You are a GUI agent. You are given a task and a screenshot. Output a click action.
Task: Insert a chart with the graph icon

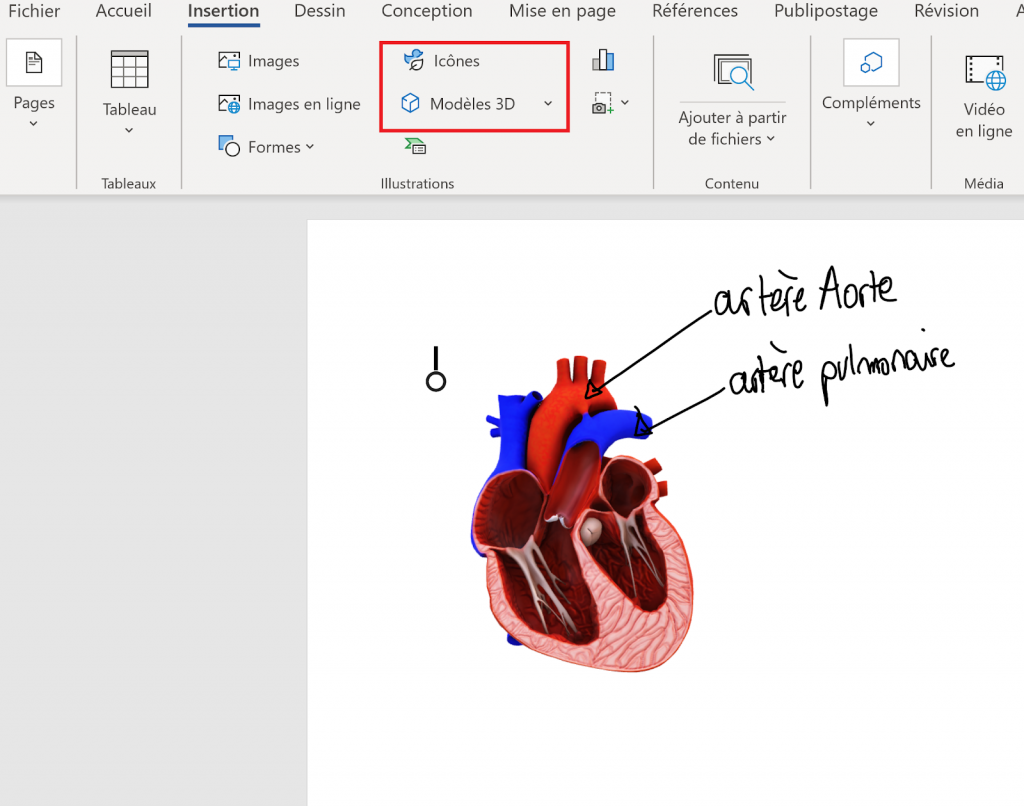point(603,60)
